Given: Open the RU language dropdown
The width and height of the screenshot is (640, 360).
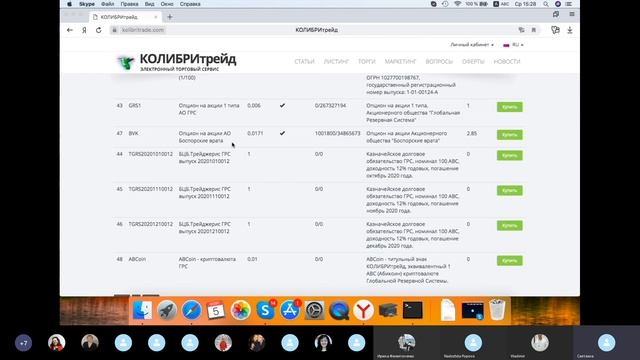Looking at the screenshot, I should pyautogui.click(x=513, y=44).
